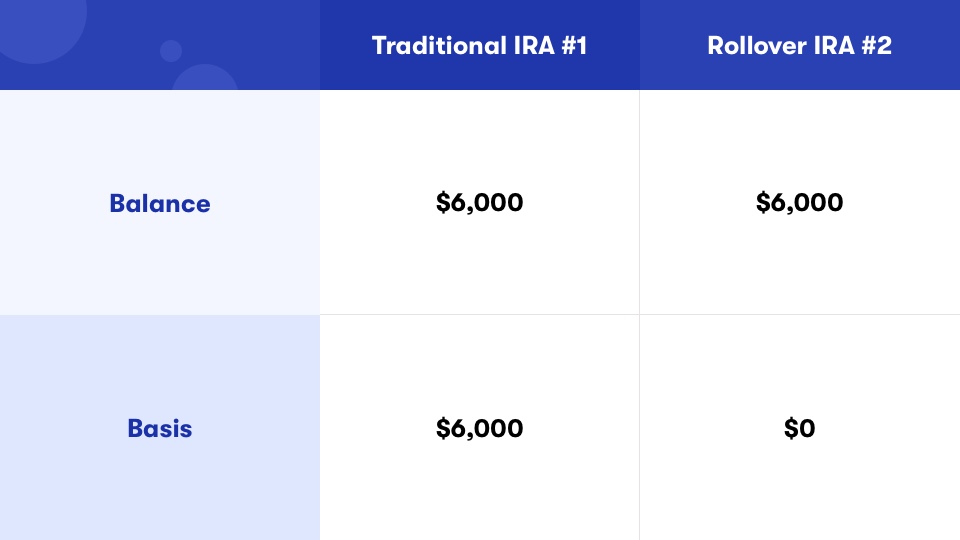The height and width of the screenshot is (540, 960).
Task: Select Rollover IRA #2 basis value $0
Action: (x=800, y=429)
